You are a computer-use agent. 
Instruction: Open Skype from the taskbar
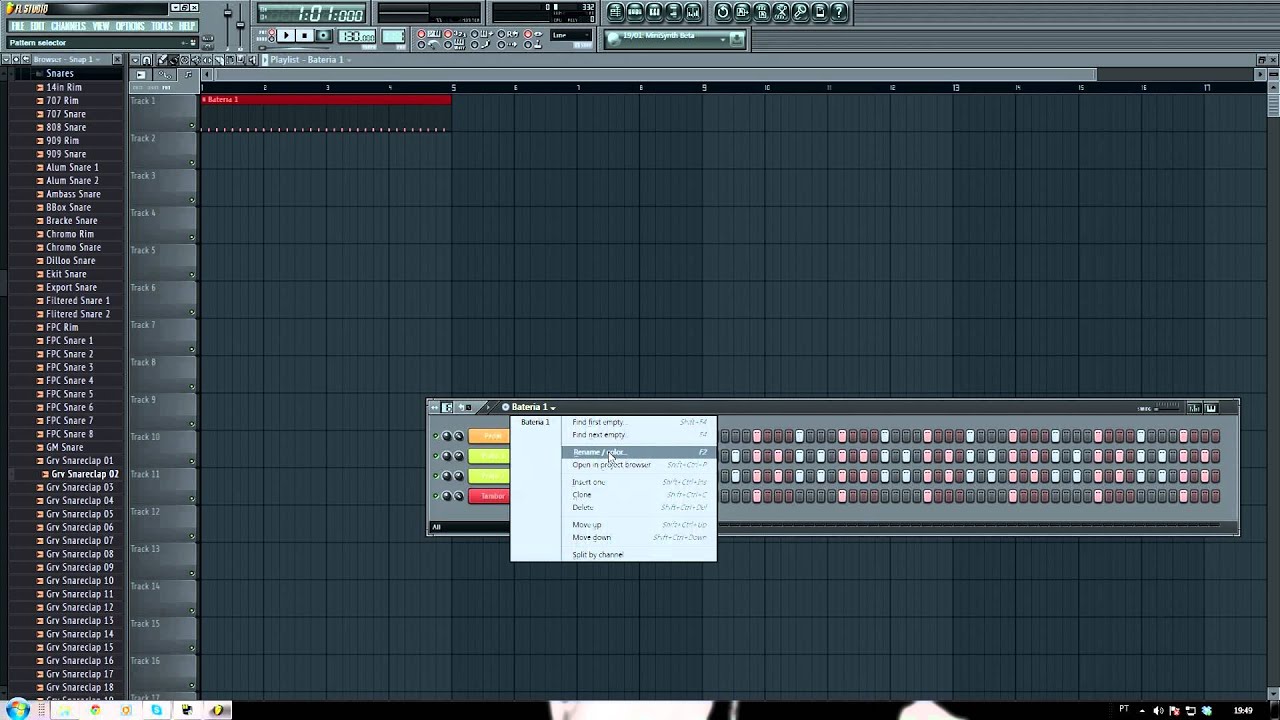coord(156,710)
